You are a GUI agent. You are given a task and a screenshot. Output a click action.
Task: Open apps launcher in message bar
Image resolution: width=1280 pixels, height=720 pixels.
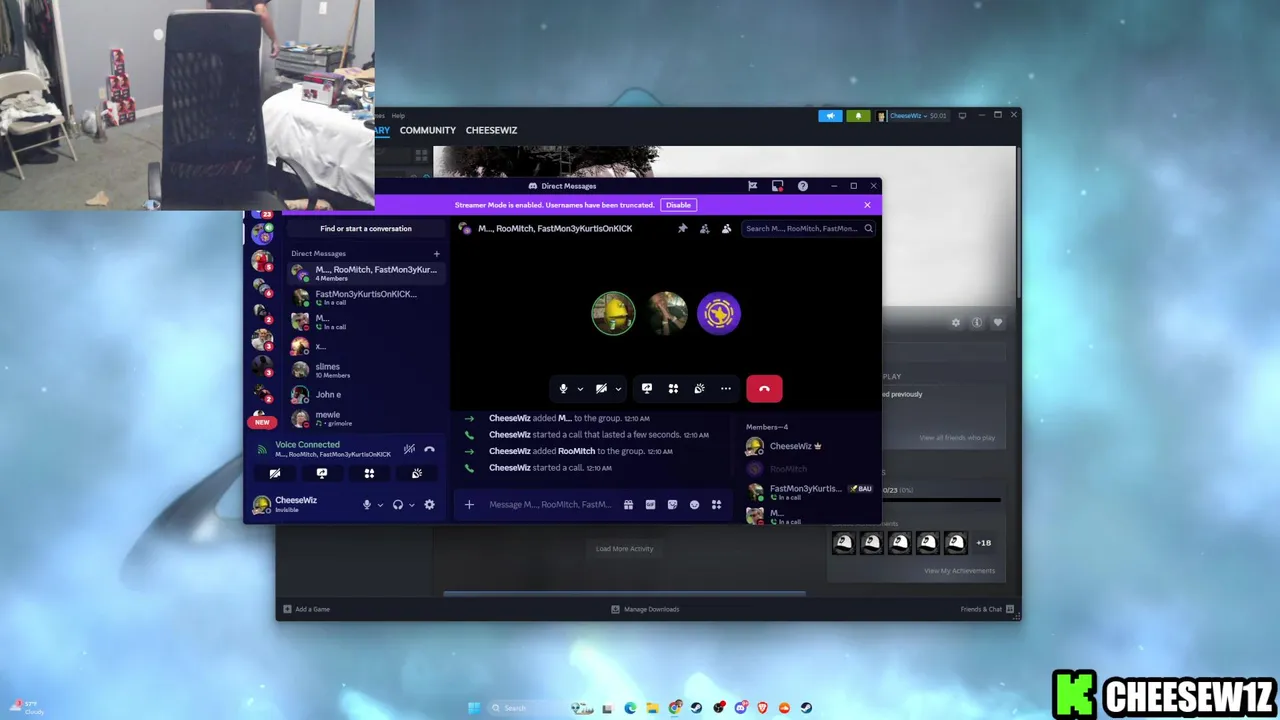716,505
